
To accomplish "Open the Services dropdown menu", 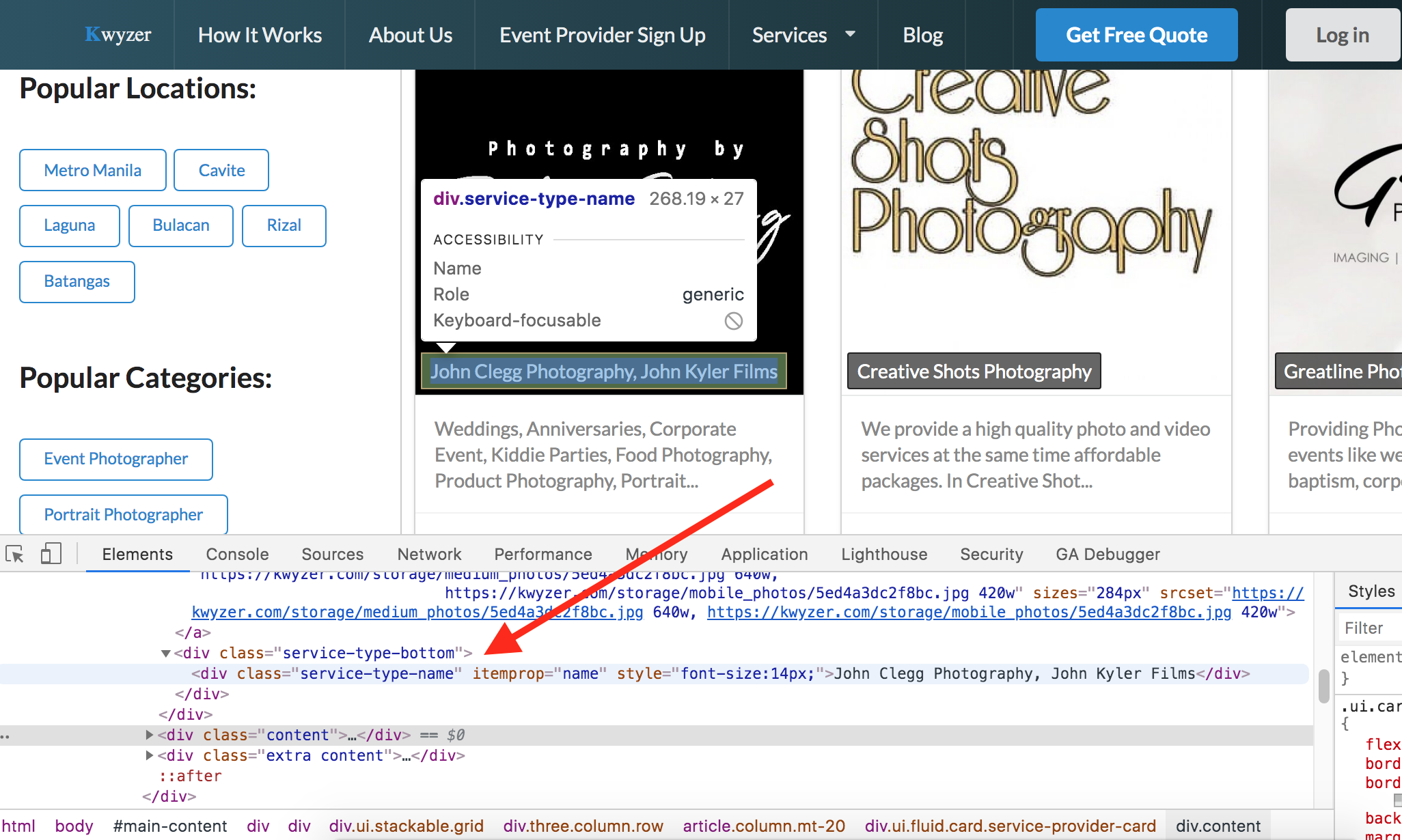I will [803, 35].
